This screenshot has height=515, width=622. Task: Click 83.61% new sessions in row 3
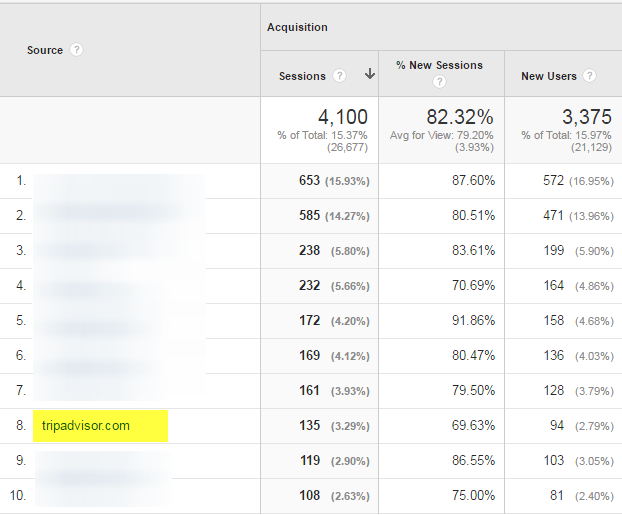click(x=473, y=250)
